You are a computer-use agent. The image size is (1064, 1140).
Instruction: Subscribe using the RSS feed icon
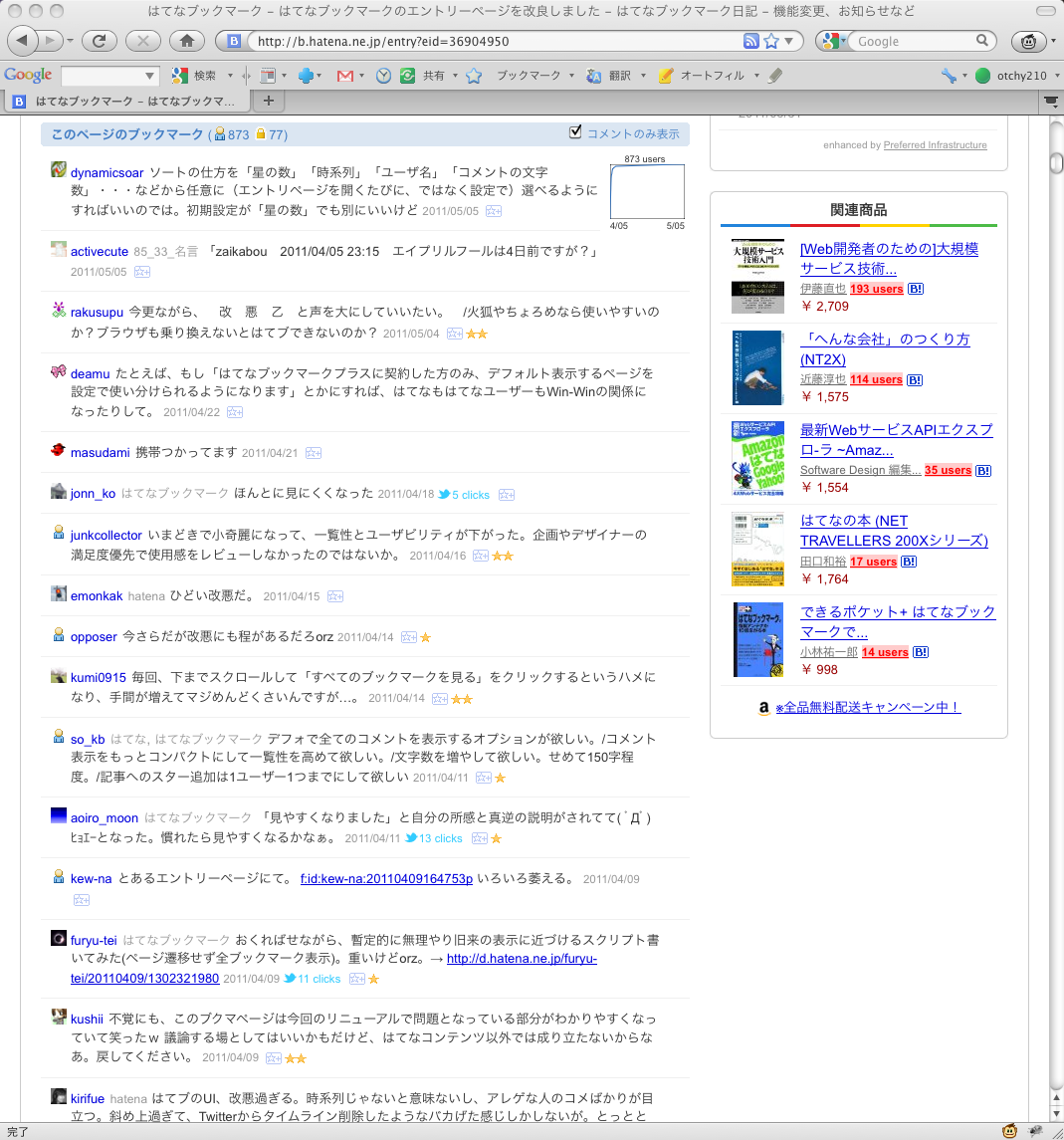coord(751,41)
